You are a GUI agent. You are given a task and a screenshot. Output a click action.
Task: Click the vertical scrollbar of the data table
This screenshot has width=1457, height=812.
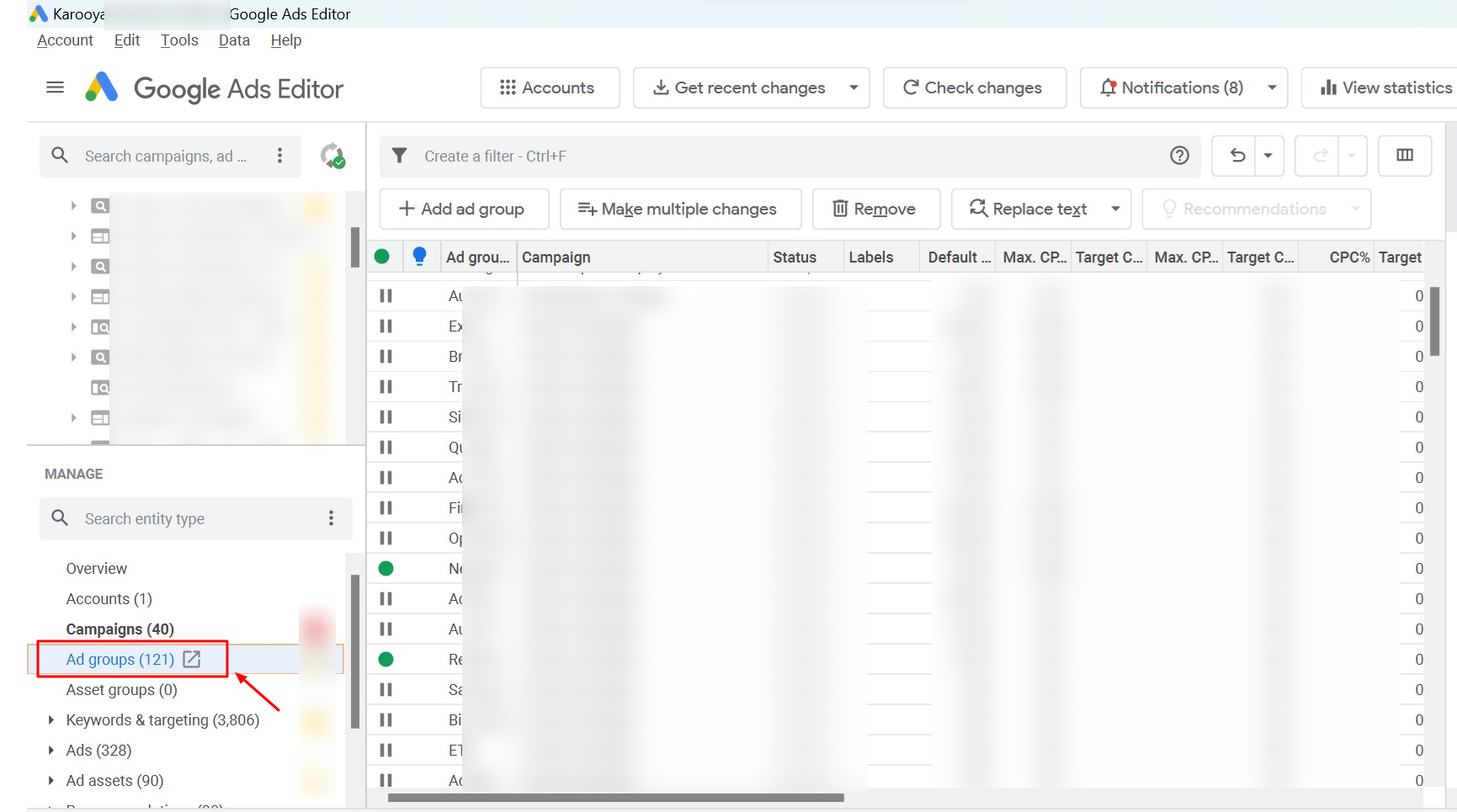[1435, 321]
